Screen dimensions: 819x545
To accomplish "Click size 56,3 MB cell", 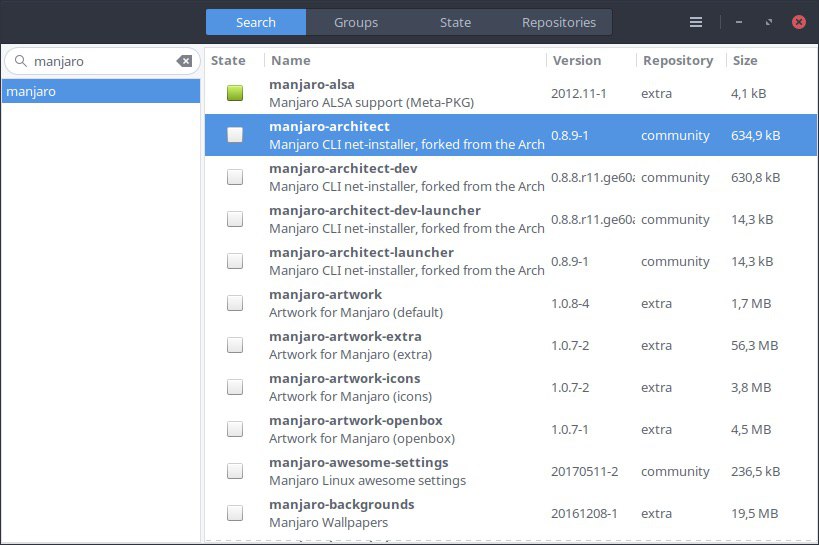I will coord(754,345).
